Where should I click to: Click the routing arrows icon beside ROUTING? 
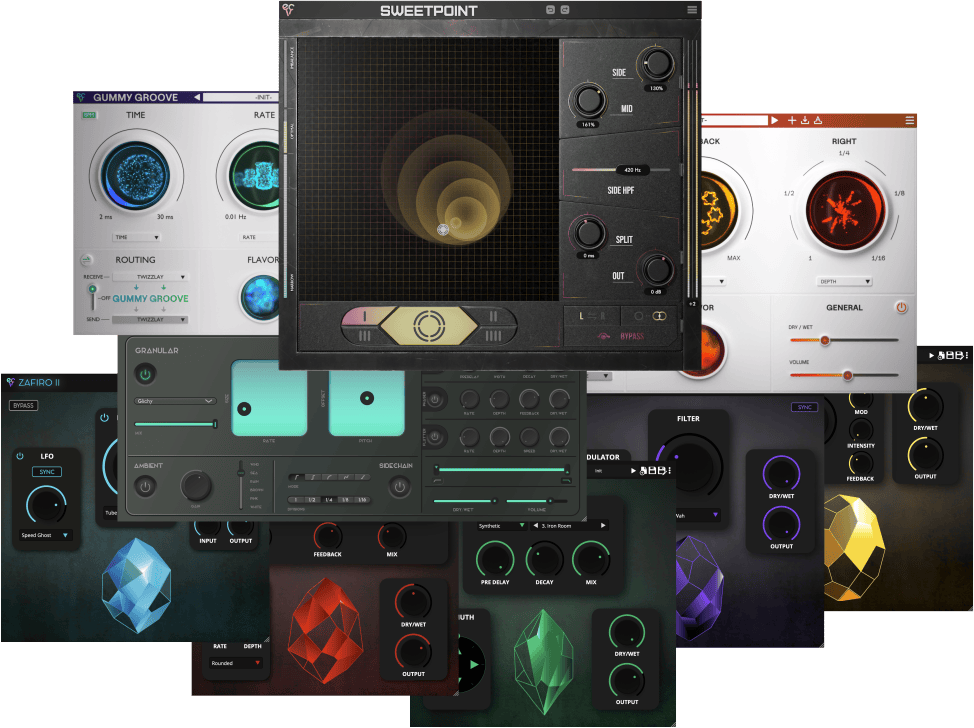[86, 260]
